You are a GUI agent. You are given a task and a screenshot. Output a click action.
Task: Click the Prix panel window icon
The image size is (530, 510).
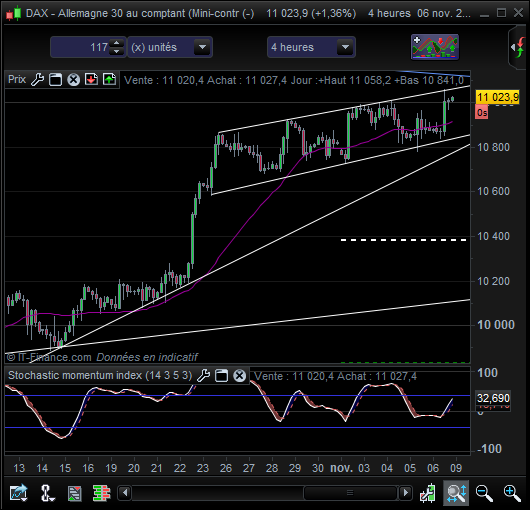pyautogui.click(x=55, y=80)
